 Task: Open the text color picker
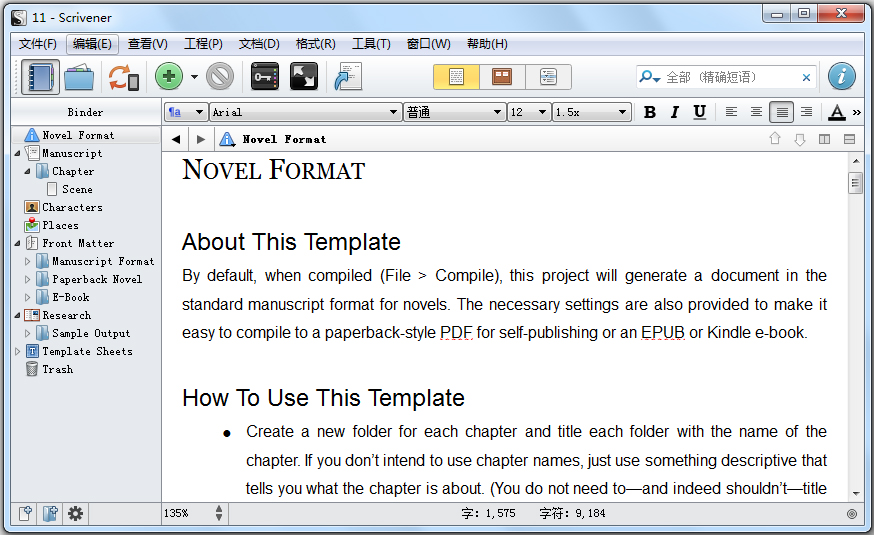pos(837,112)
